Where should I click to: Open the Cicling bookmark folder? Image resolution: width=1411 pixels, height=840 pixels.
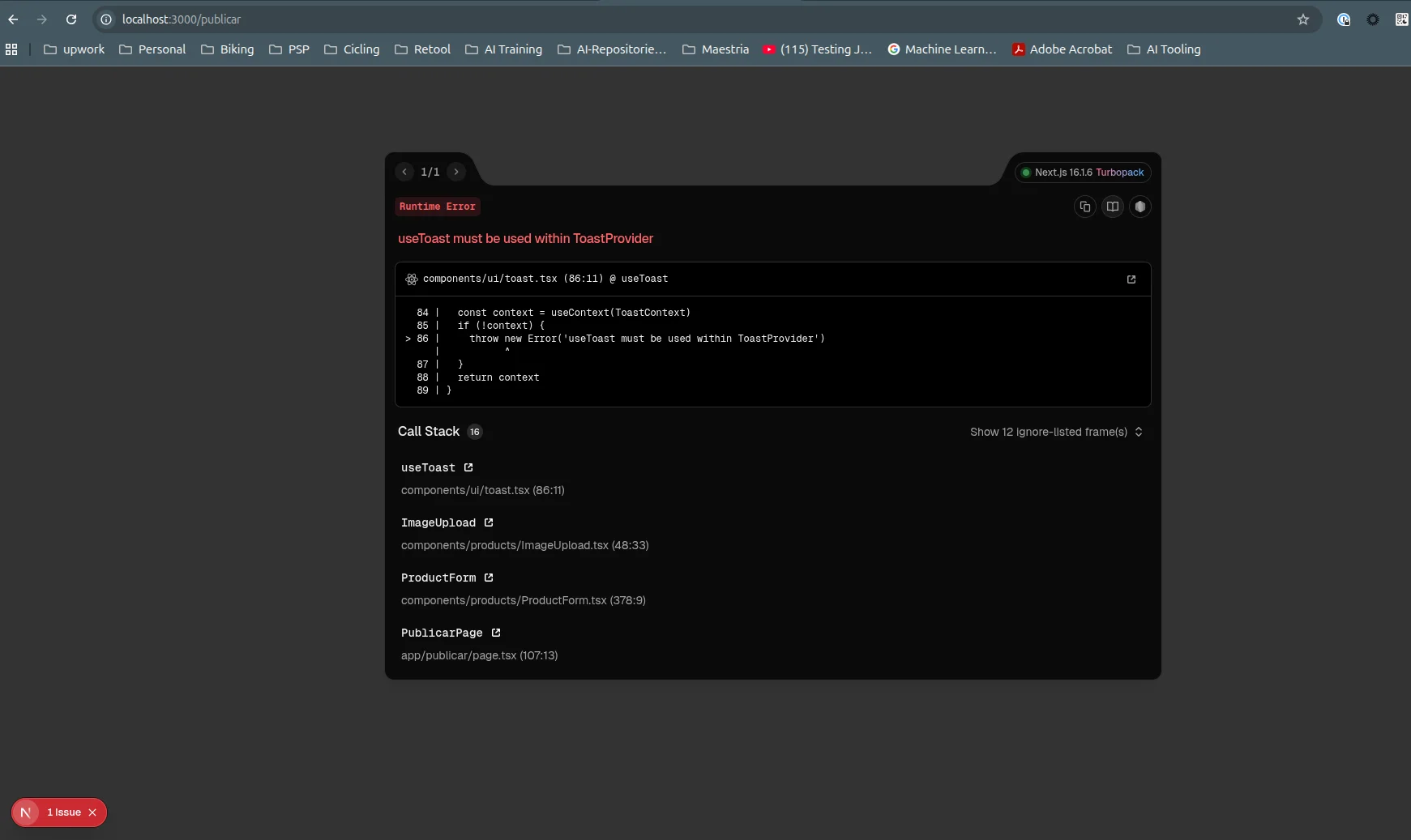pyautogui.click(x=352, y=49)
